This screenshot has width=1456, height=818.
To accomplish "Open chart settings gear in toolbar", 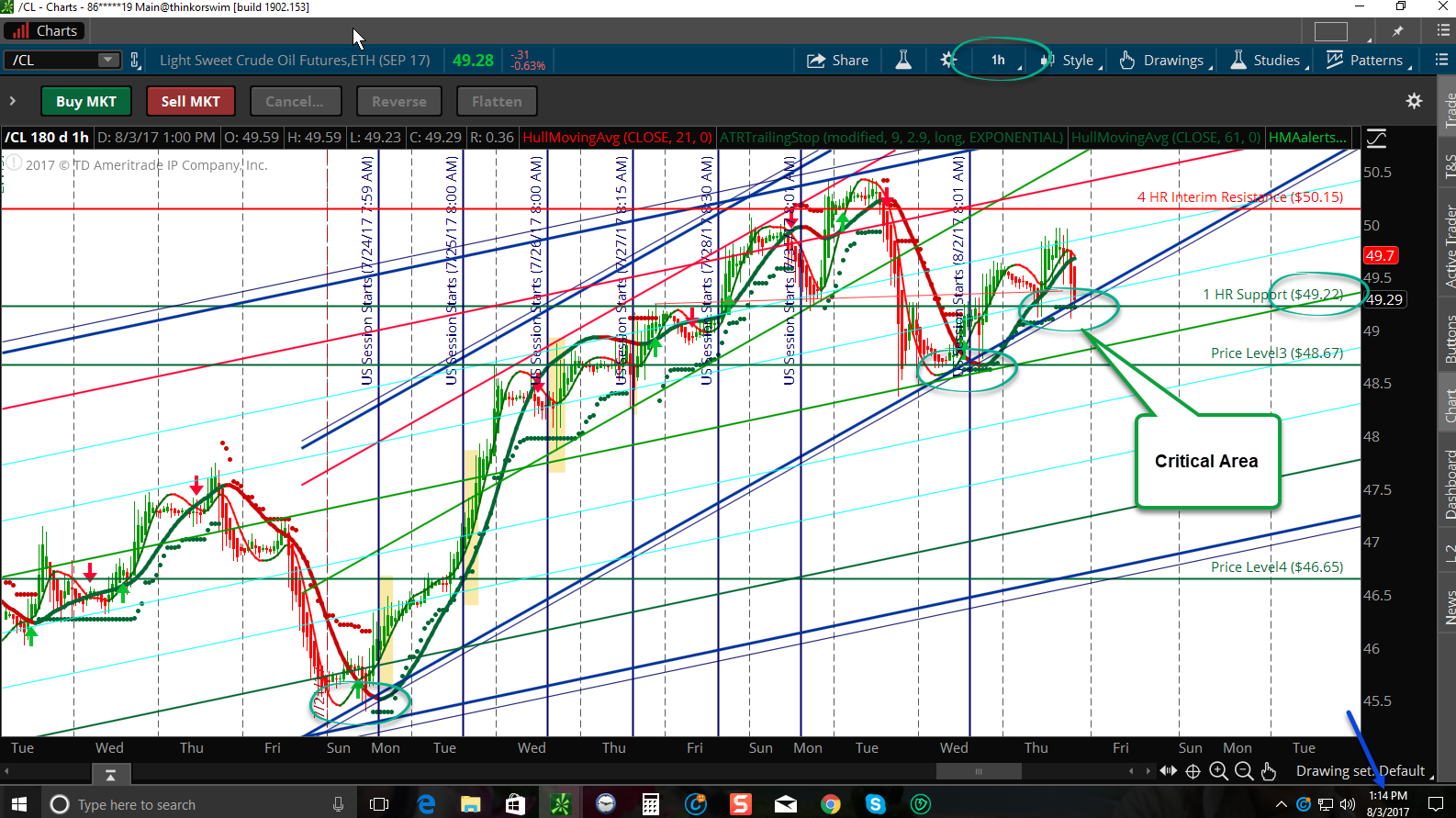I will (948, 61).
